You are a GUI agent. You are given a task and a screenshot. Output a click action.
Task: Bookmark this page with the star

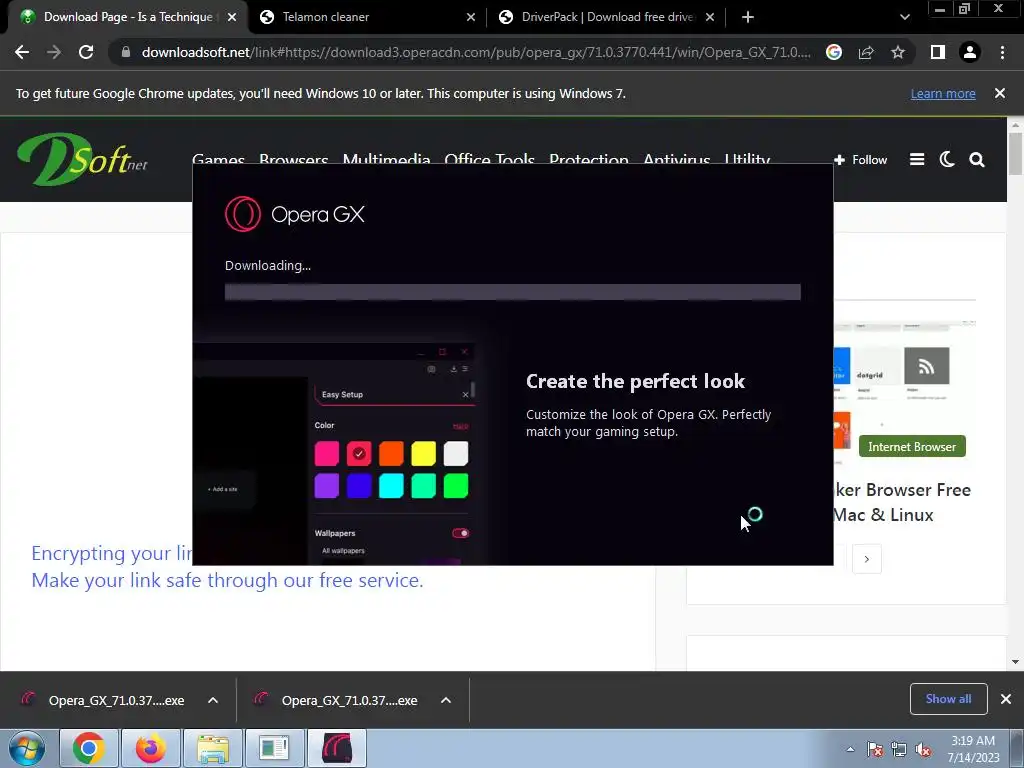point(898,52)
